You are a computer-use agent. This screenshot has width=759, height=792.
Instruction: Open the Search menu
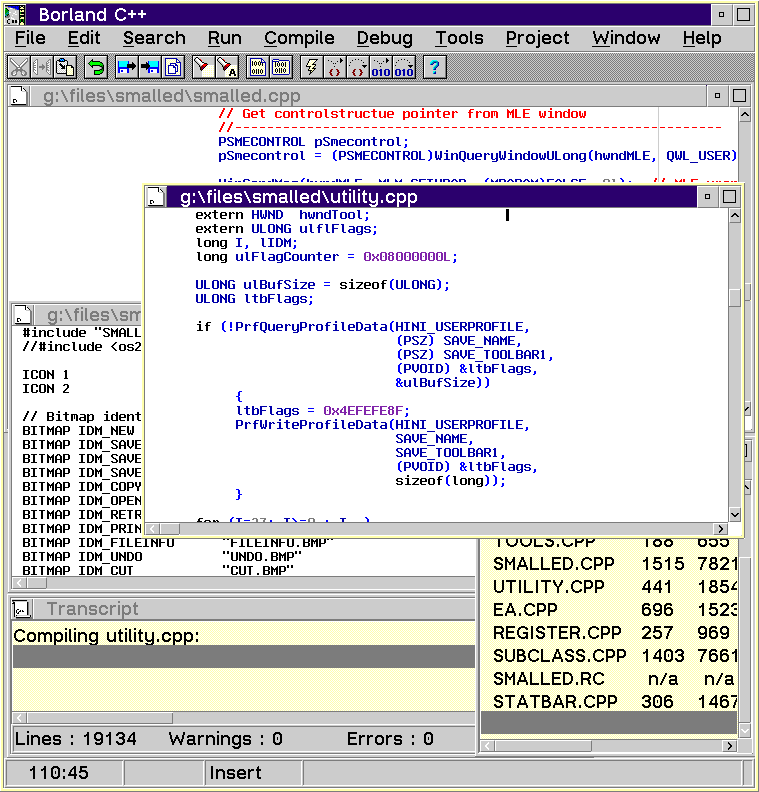154,38
